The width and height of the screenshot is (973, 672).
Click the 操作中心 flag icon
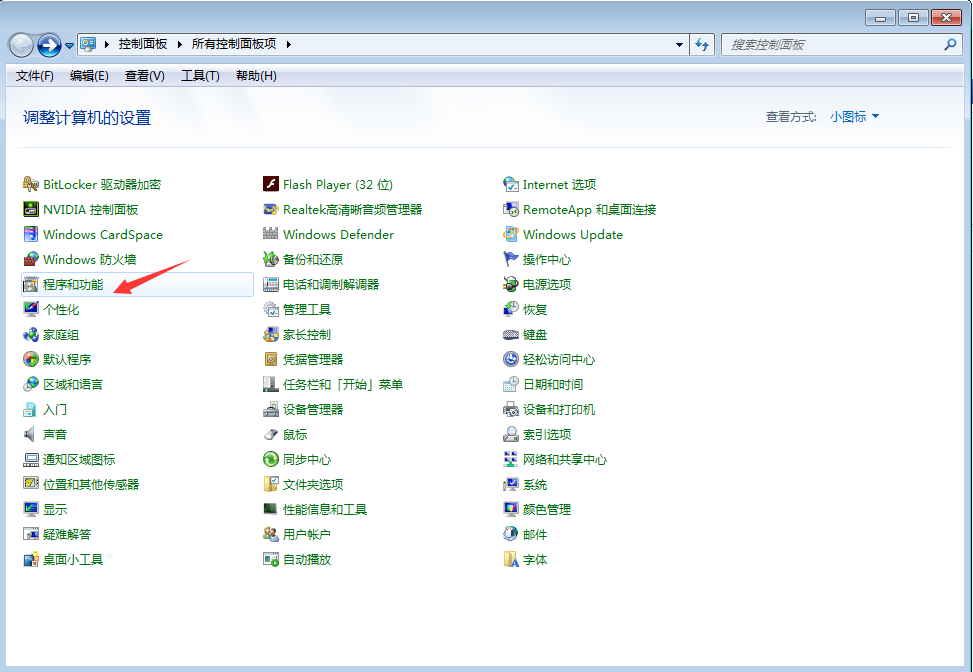pyautogui.click(x=510, y=259)
